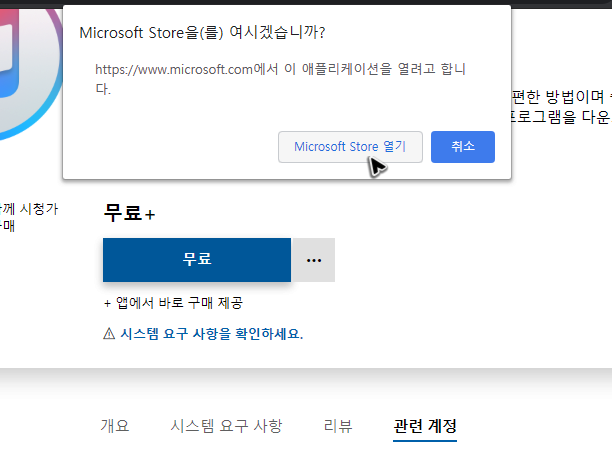The height and width of the screenshot is (467, 612).
Task: Click the https://www.microsoft.com dialog message text
Action: (280, 78)
